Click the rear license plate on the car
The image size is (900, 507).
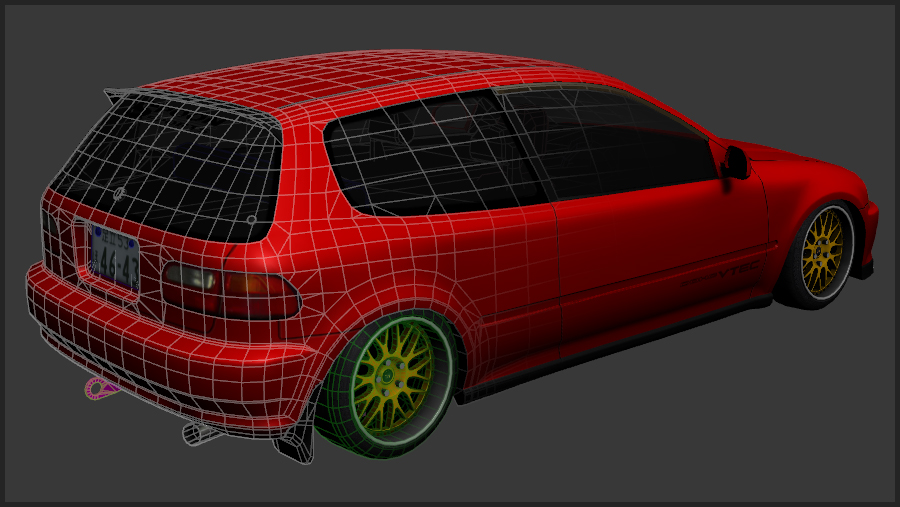click(113, 256)
